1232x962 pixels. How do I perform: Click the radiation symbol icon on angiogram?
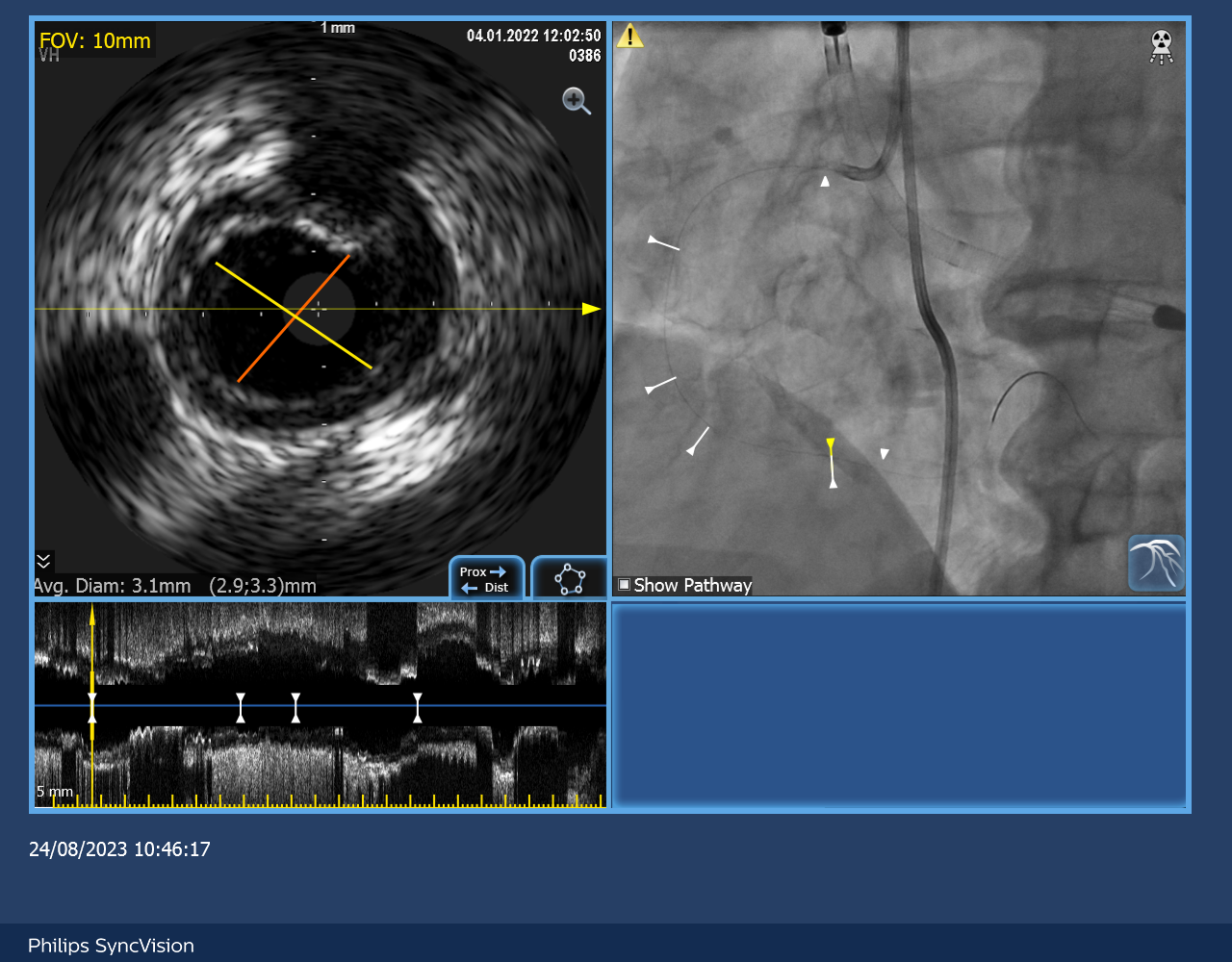tap(1162, 47)
